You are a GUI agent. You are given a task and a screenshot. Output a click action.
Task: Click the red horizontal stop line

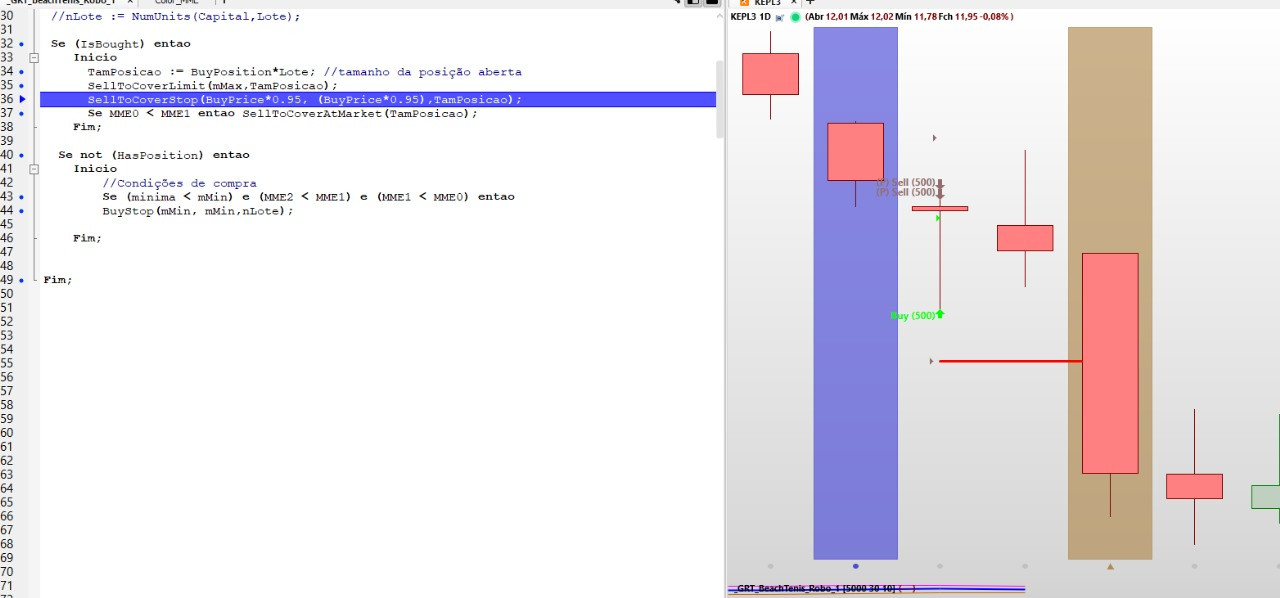point(1010,361)
